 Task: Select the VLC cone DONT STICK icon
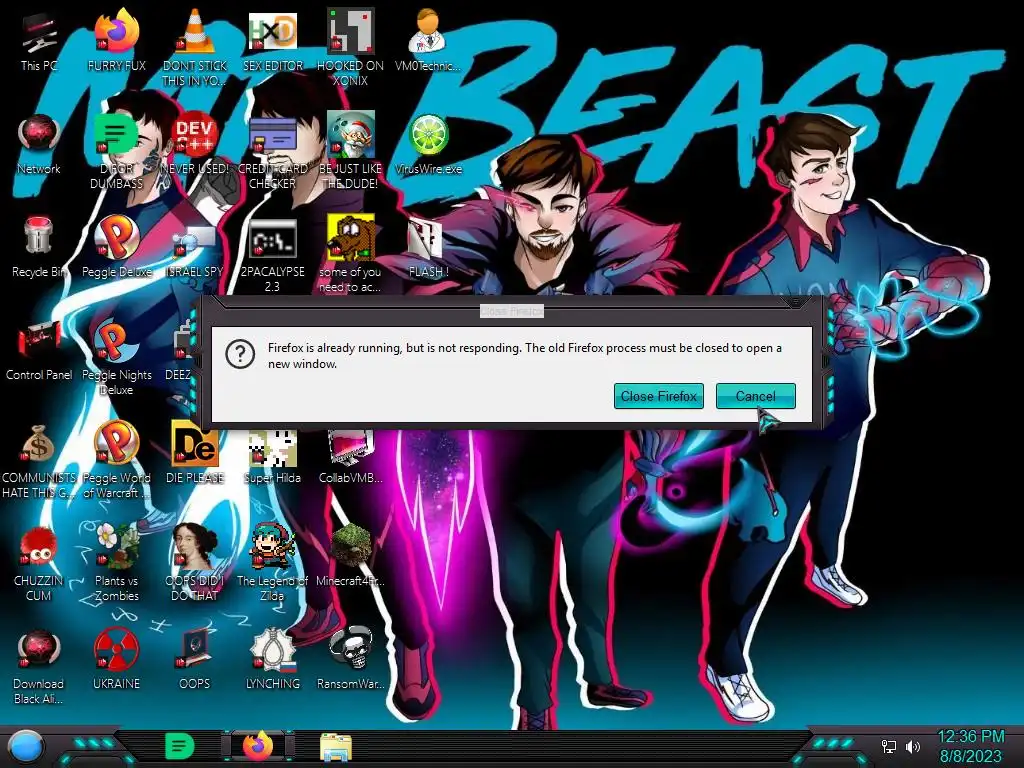point(195,47)
